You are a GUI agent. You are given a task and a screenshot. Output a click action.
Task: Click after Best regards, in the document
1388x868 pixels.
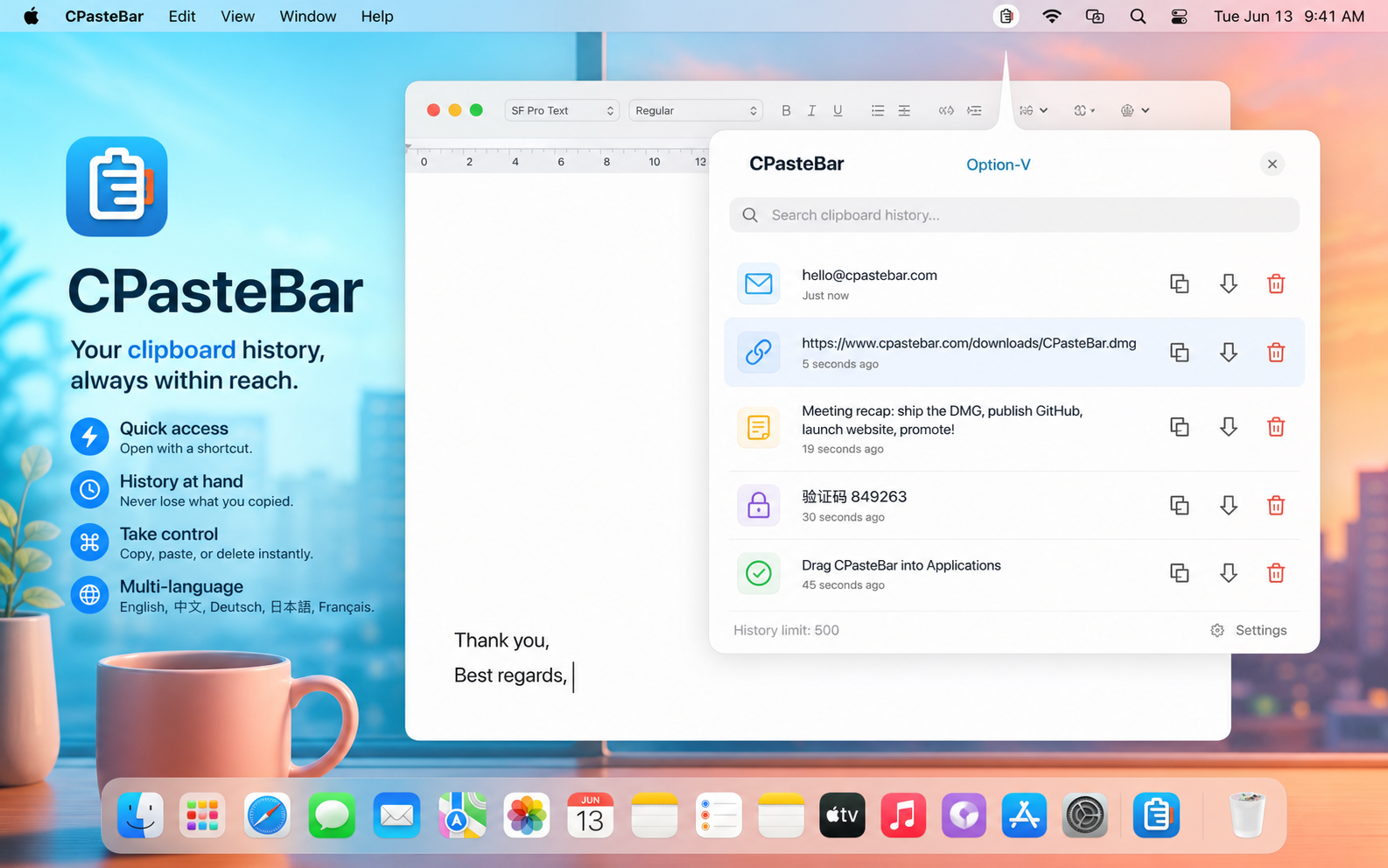pos(573,675)
